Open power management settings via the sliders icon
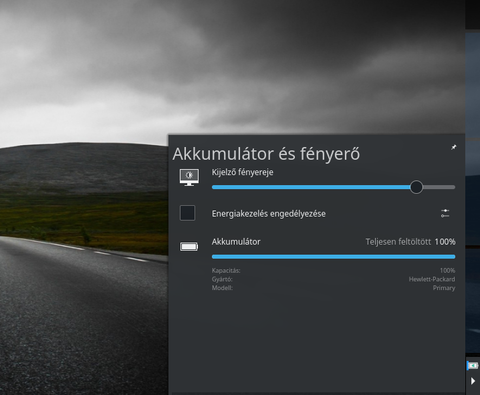This screenshot has height=395, width=480. tap(445, 213)
